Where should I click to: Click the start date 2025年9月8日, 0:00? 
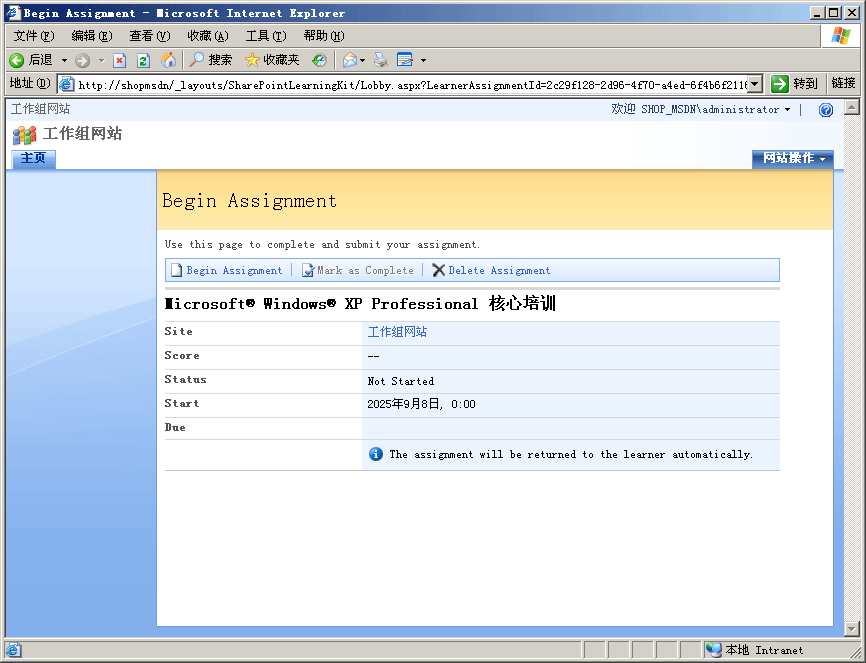point(421,404)
